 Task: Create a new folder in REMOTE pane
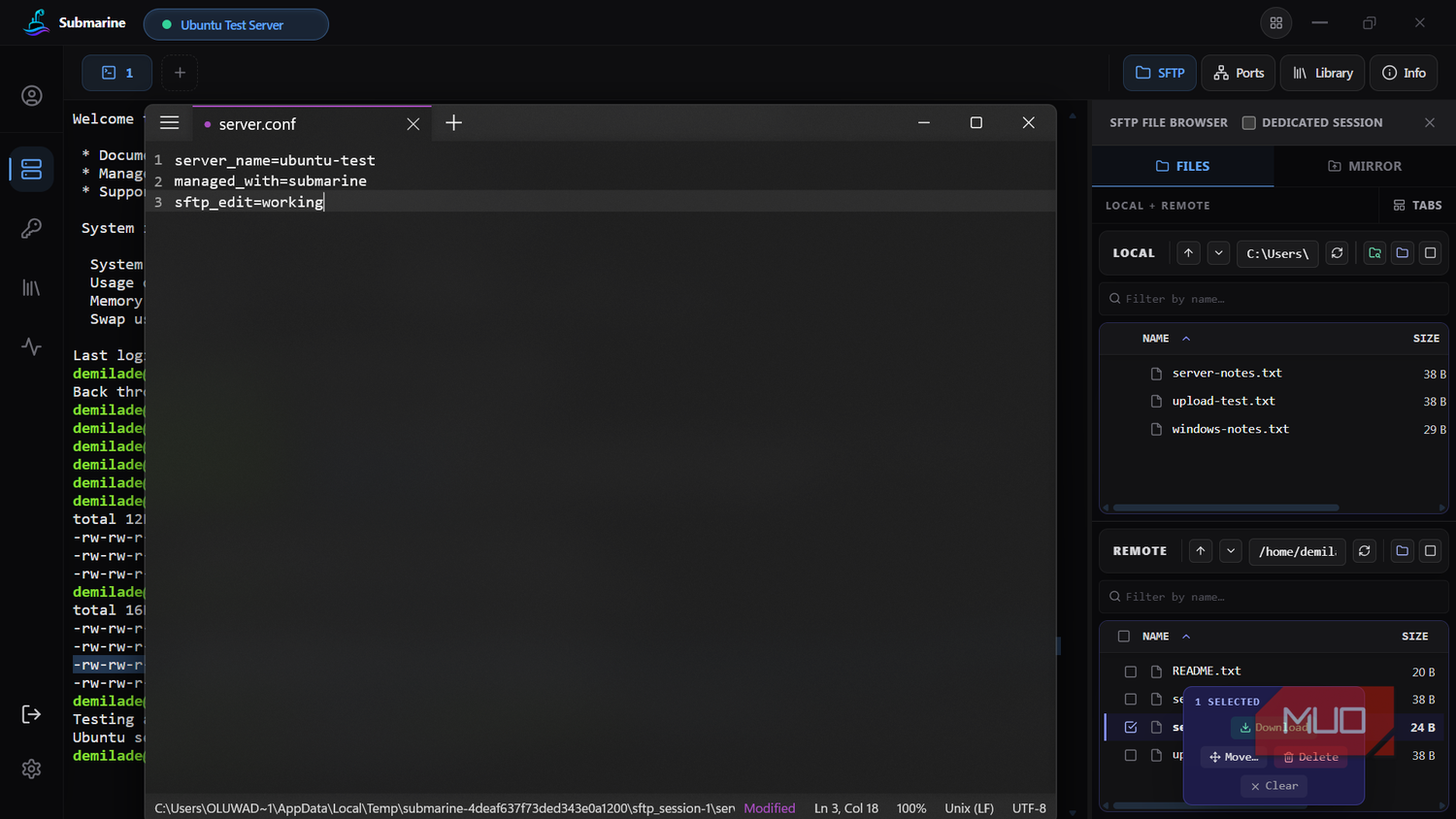[1403, 551]
